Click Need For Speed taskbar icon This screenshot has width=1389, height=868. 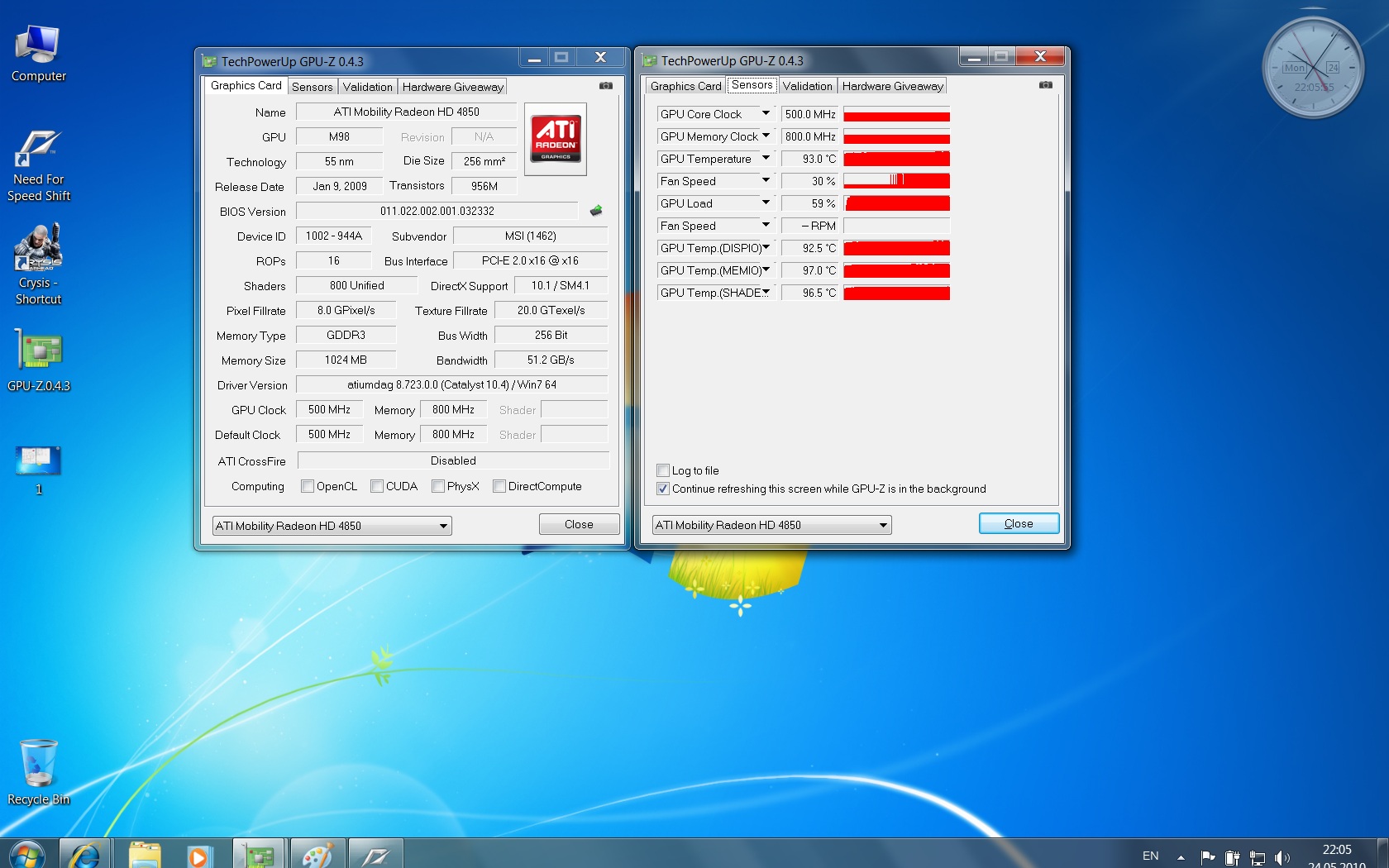tap(375, 855)
